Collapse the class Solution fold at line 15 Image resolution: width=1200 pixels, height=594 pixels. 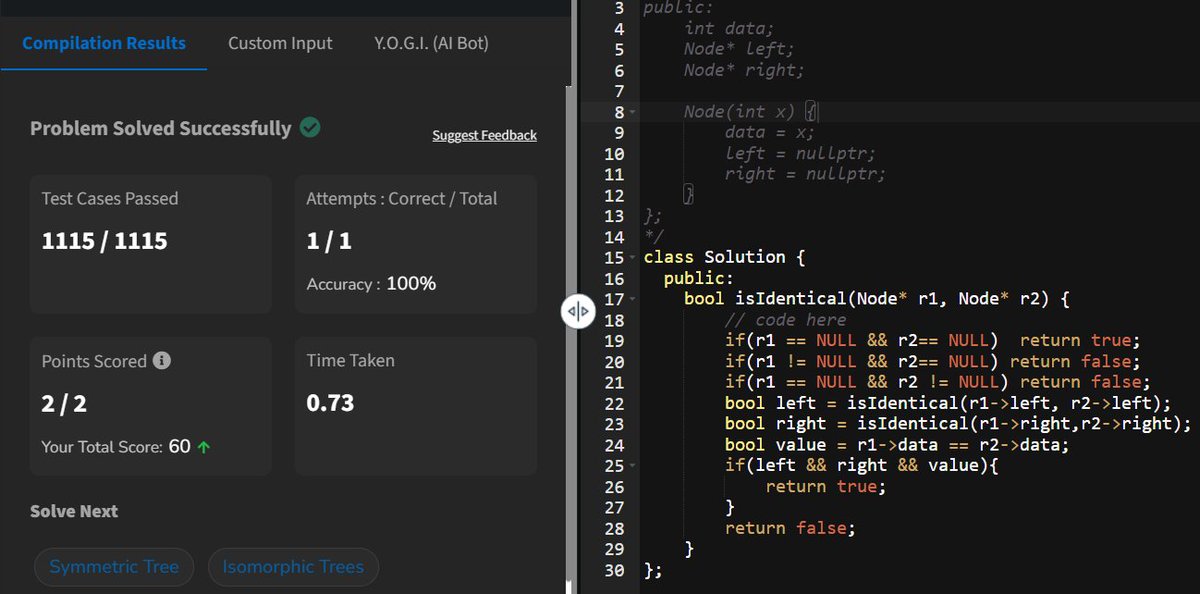click(633, 258)
